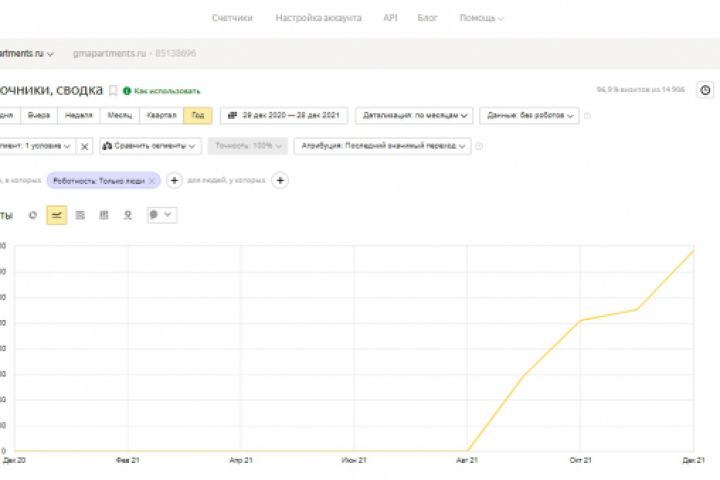
Task: Click the help icon next to Данные: без роботов
Action: (587, 116)
